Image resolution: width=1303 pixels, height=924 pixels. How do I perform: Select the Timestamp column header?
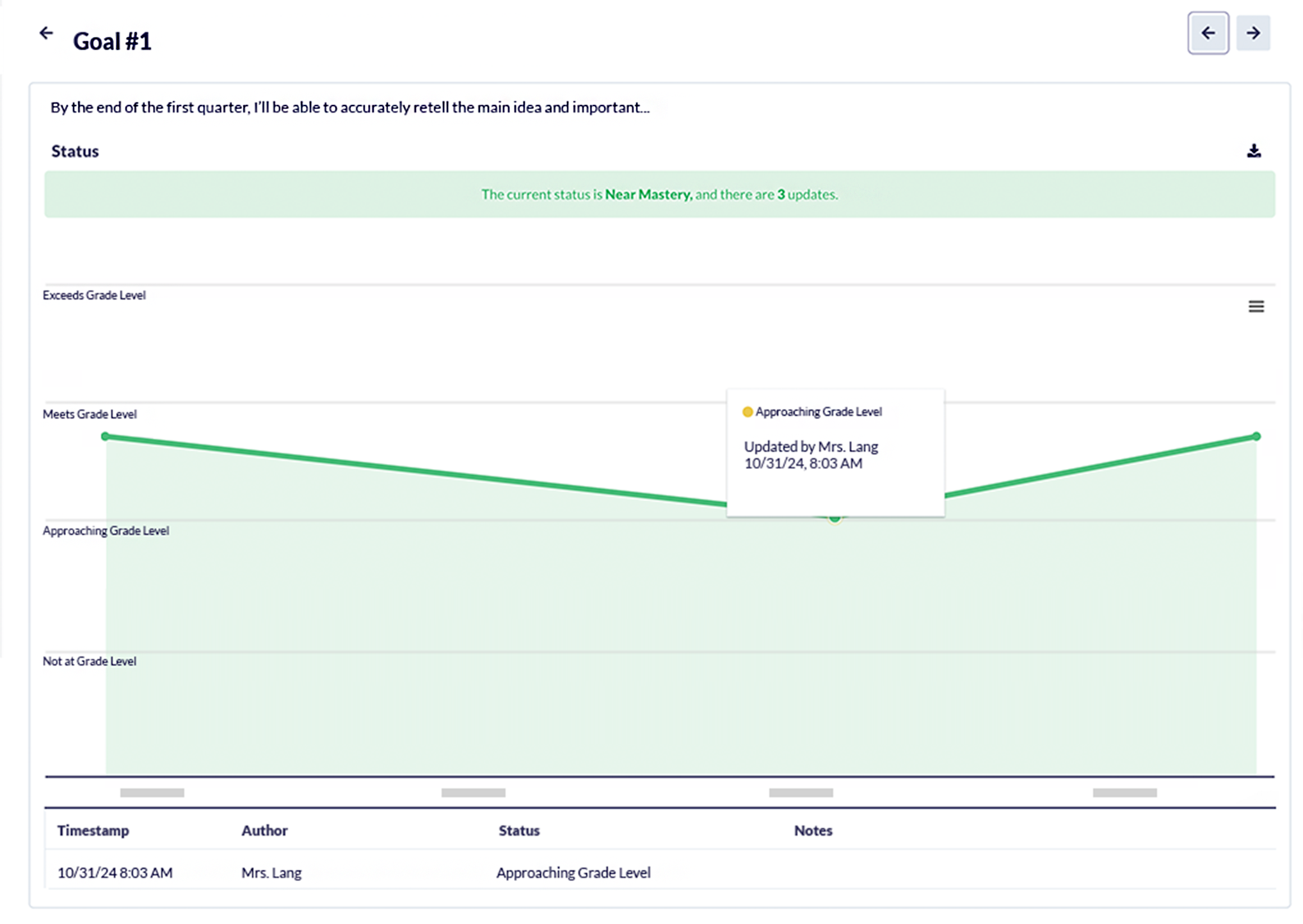pyautogui.click(x=93, y=831)
